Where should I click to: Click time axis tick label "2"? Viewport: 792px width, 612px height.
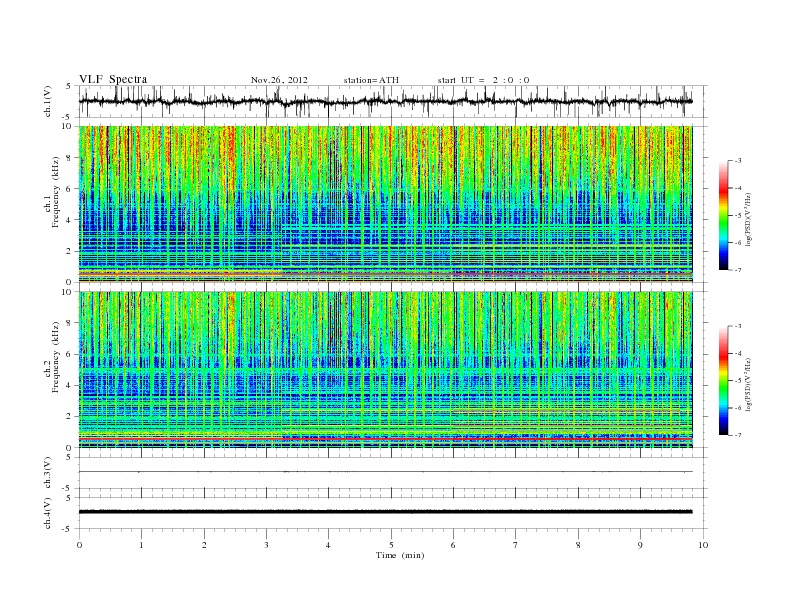coord(204,545)
